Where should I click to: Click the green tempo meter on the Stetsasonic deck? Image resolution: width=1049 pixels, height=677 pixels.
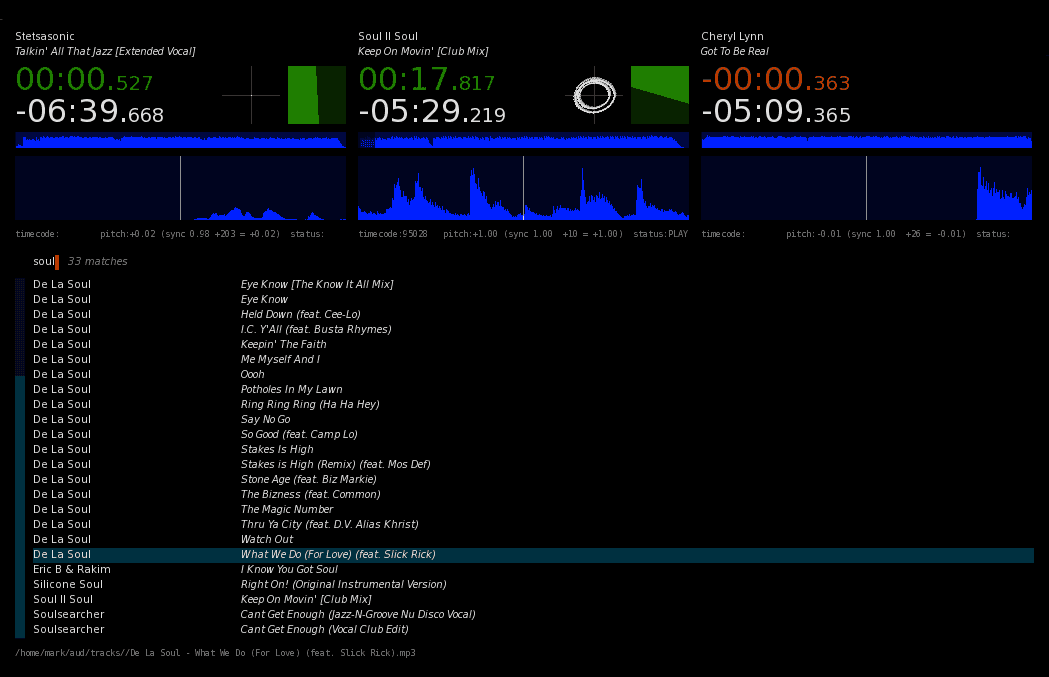(316, 95)
